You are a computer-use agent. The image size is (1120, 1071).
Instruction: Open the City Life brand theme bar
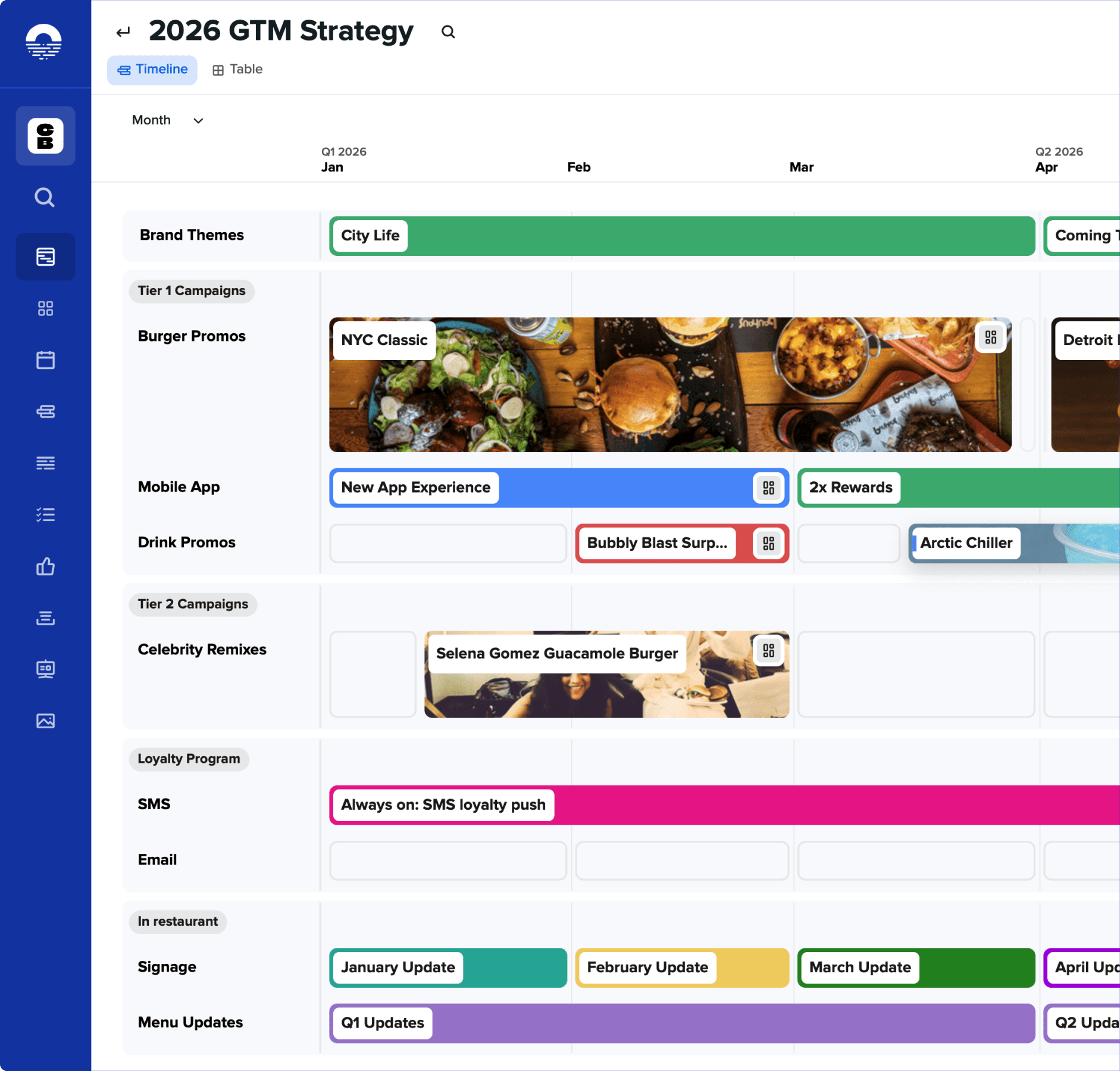point(681,236)
